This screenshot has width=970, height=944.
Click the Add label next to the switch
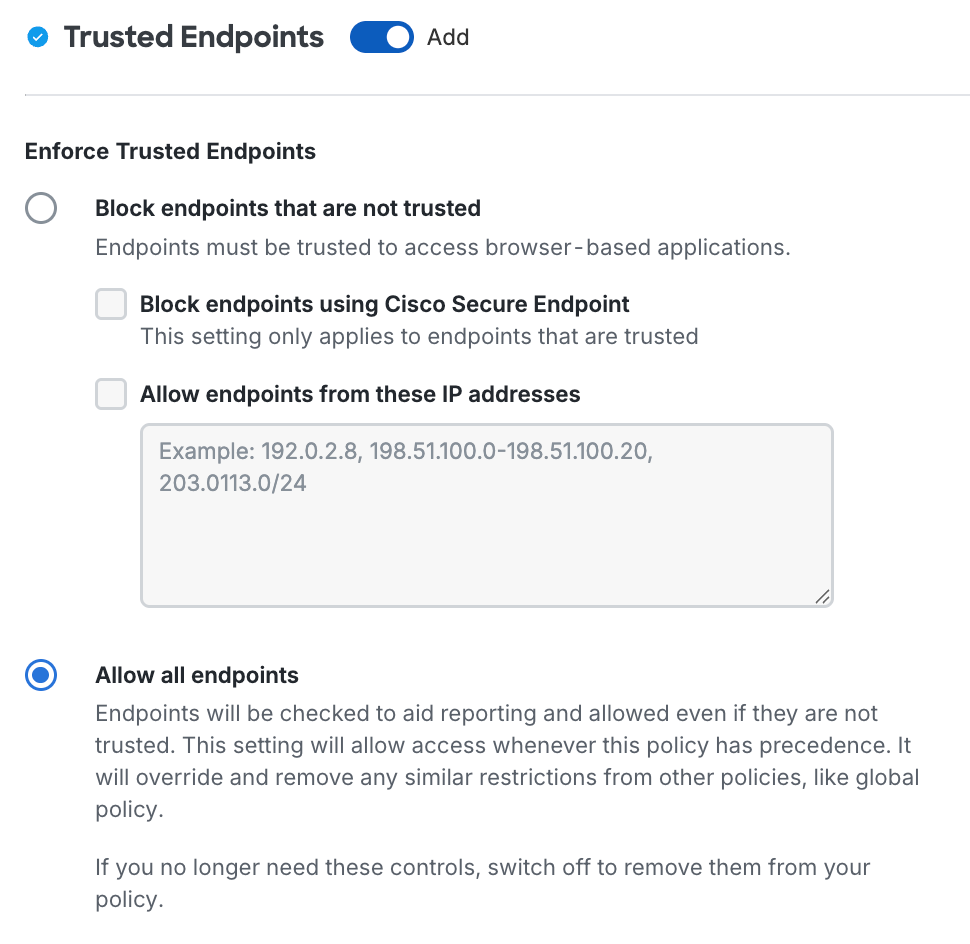[447, 37]
